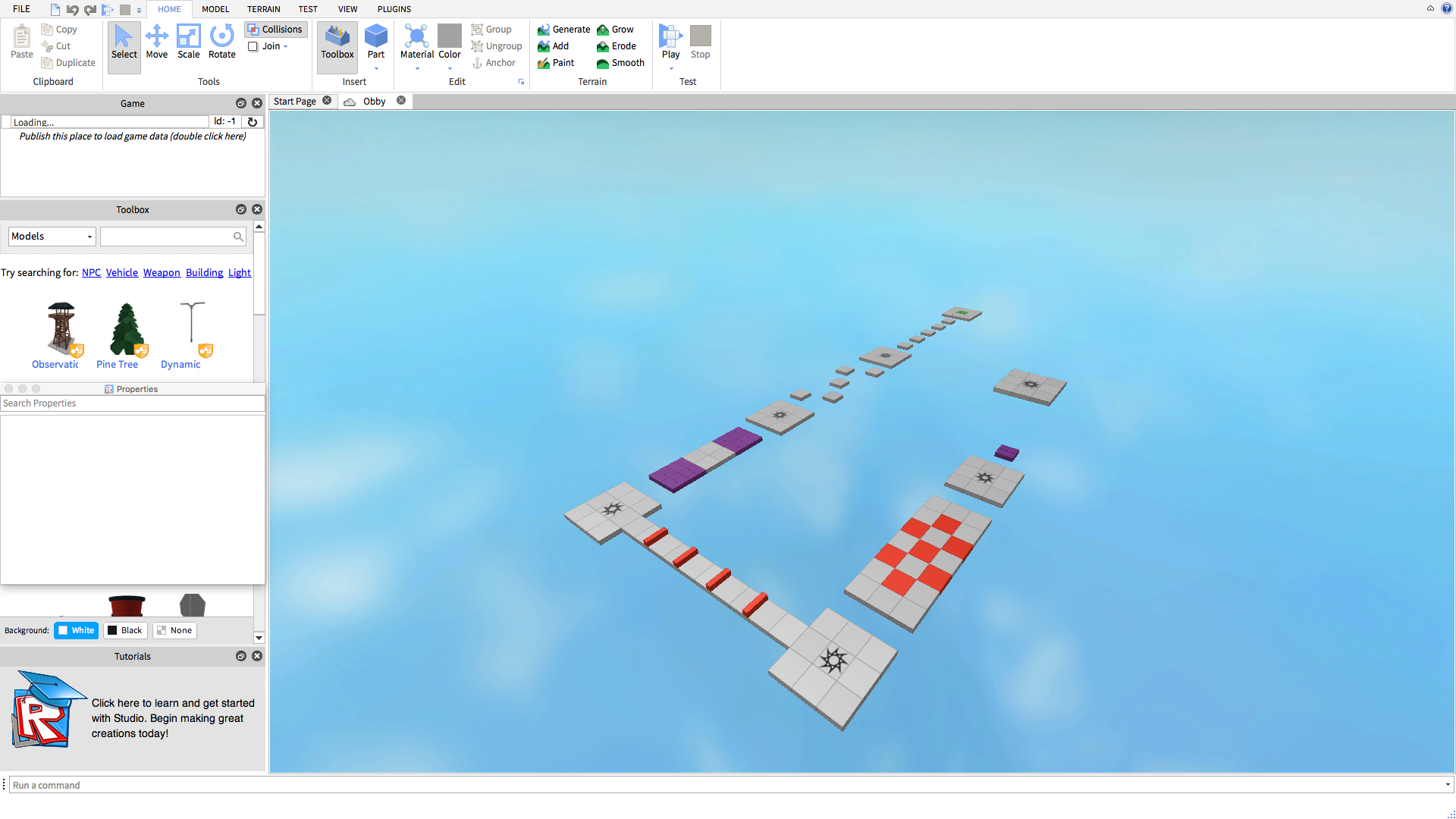Select the Scale tool

[x=188, y=42]
